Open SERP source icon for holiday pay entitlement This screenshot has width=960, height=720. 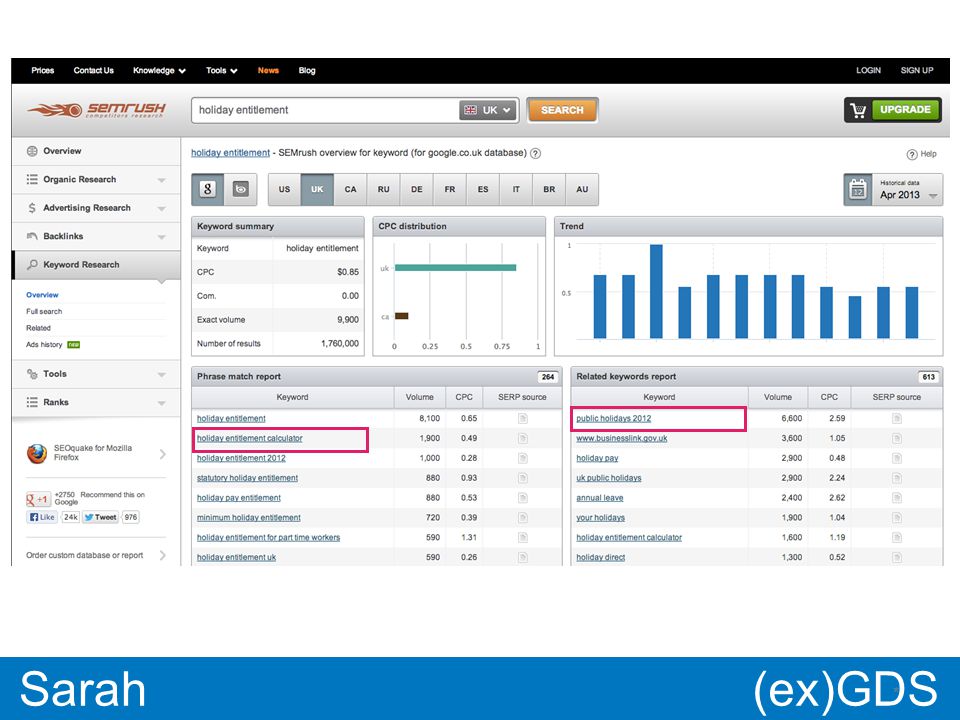pos(522,498)
